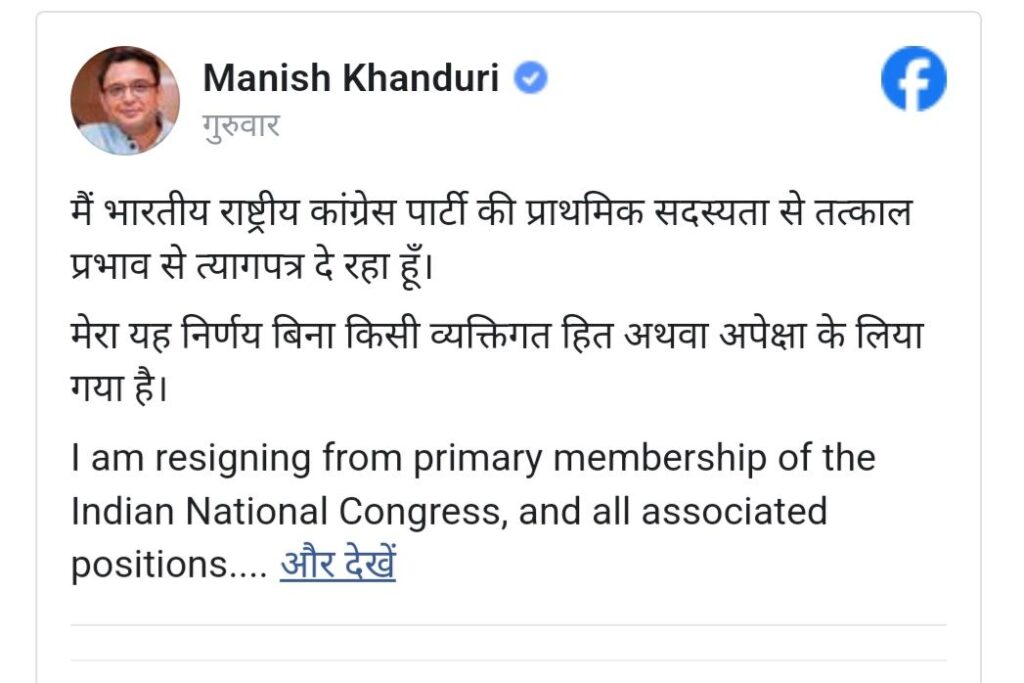Expand the post with और देखें
1024x683 pixels.
[x=338, y=565]
